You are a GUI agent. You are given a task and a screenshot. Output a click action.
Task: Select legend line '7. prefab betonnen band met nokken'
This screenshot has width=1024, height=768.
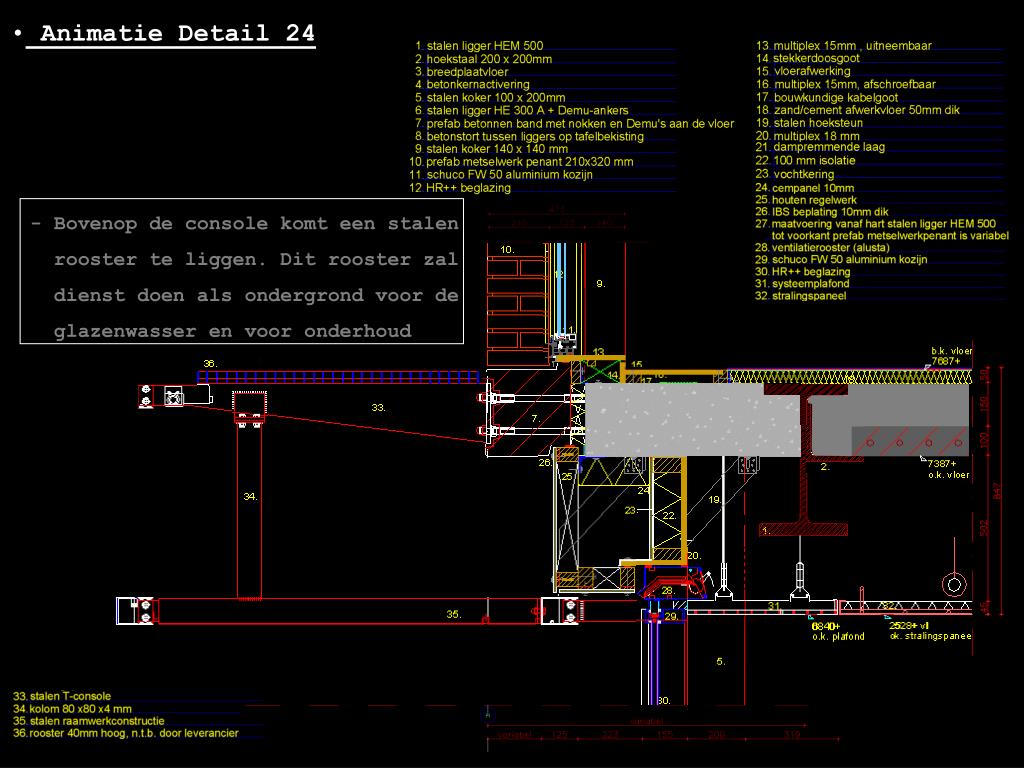(574, 123)
